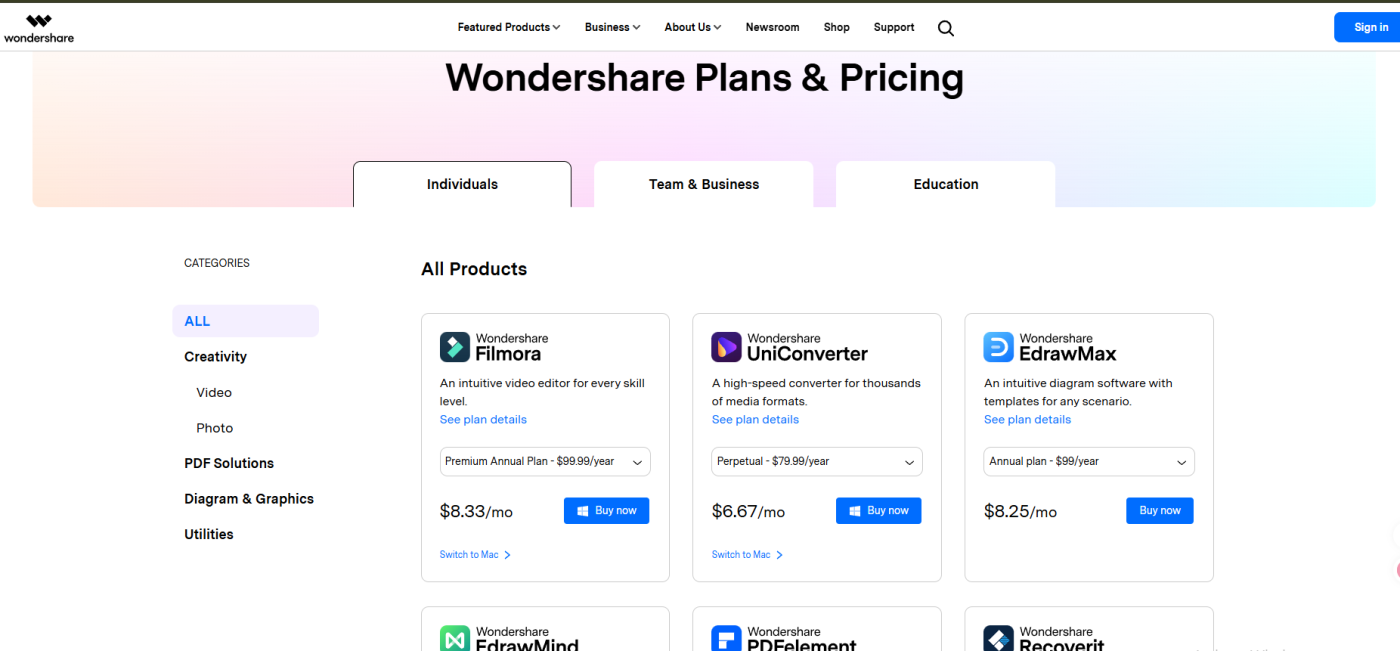Open the search magnifier icon

click(x=946, y=28)
